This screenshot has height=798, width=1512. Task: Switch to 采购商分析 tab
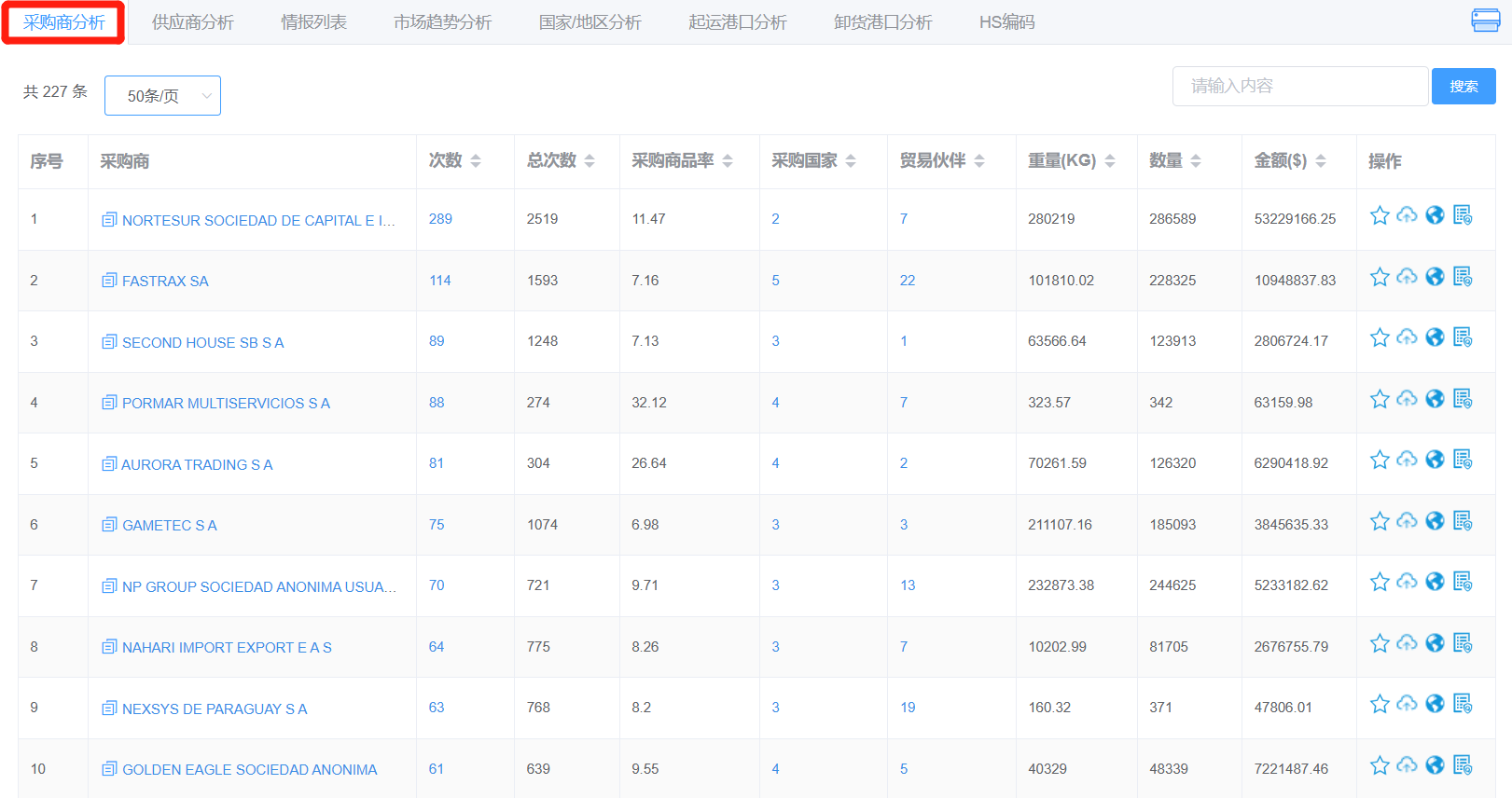coord(63,22)
